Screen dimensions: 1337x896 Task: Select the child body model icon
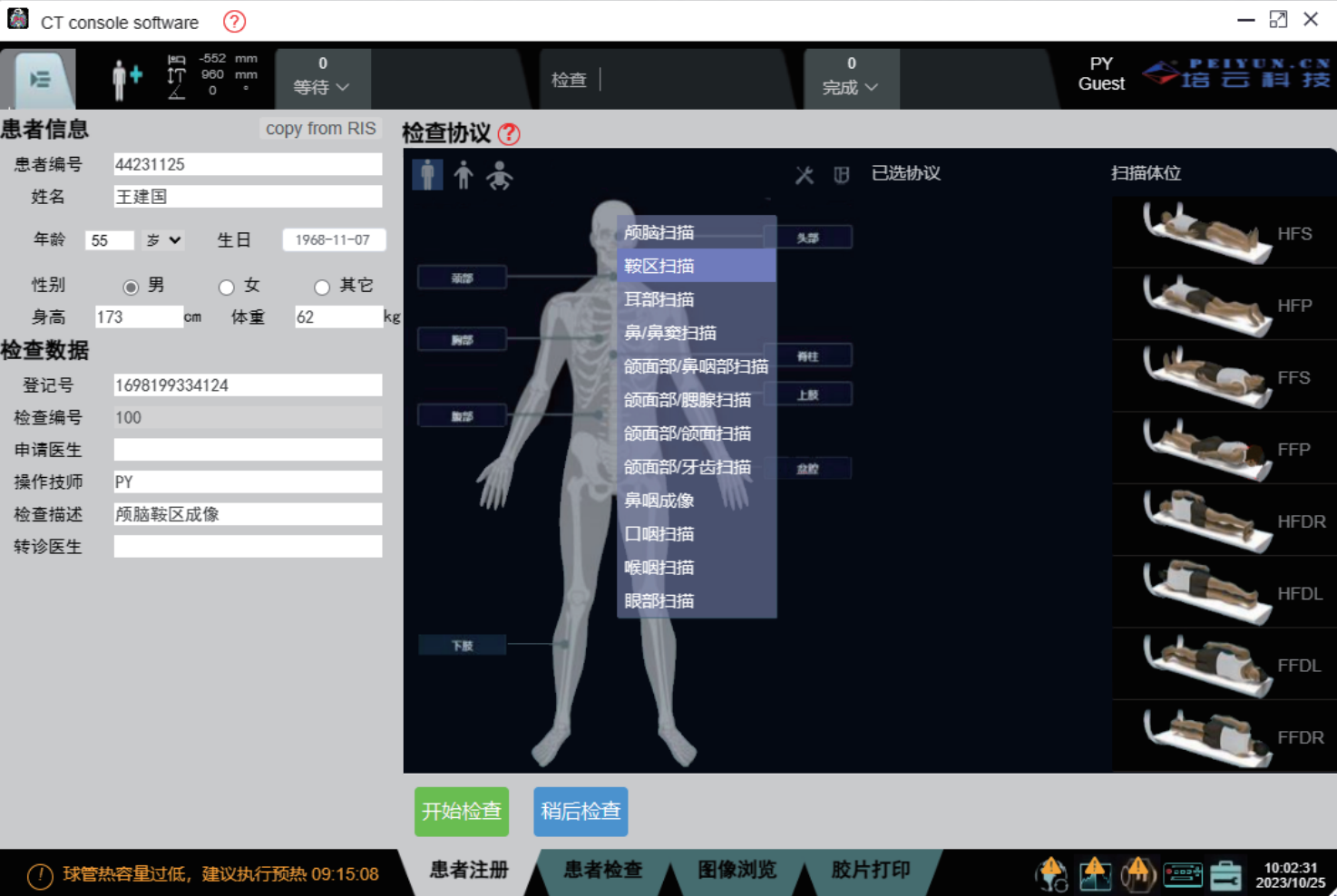coord(464,174)
